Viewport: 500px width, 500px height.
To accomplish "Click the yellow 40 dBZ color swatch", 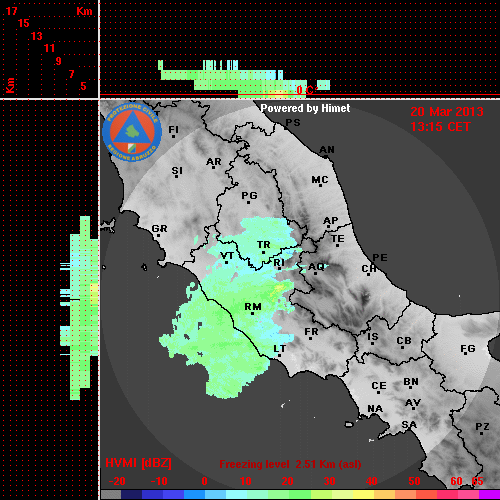I will coord(363,494).
